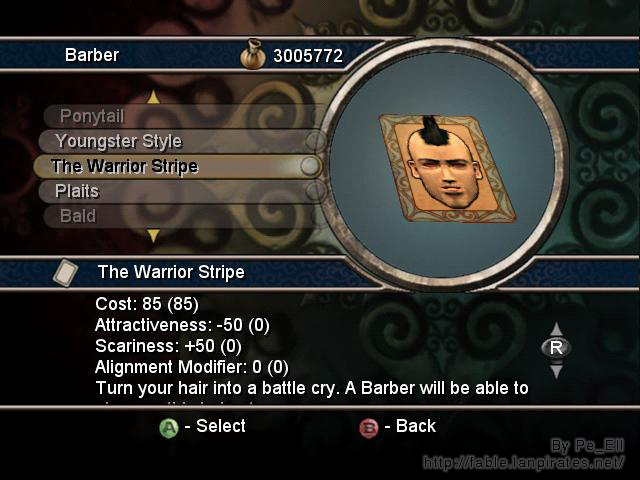
Task: Toggle the round knob on The Warrior Stripe row
Action: point(310,166)
